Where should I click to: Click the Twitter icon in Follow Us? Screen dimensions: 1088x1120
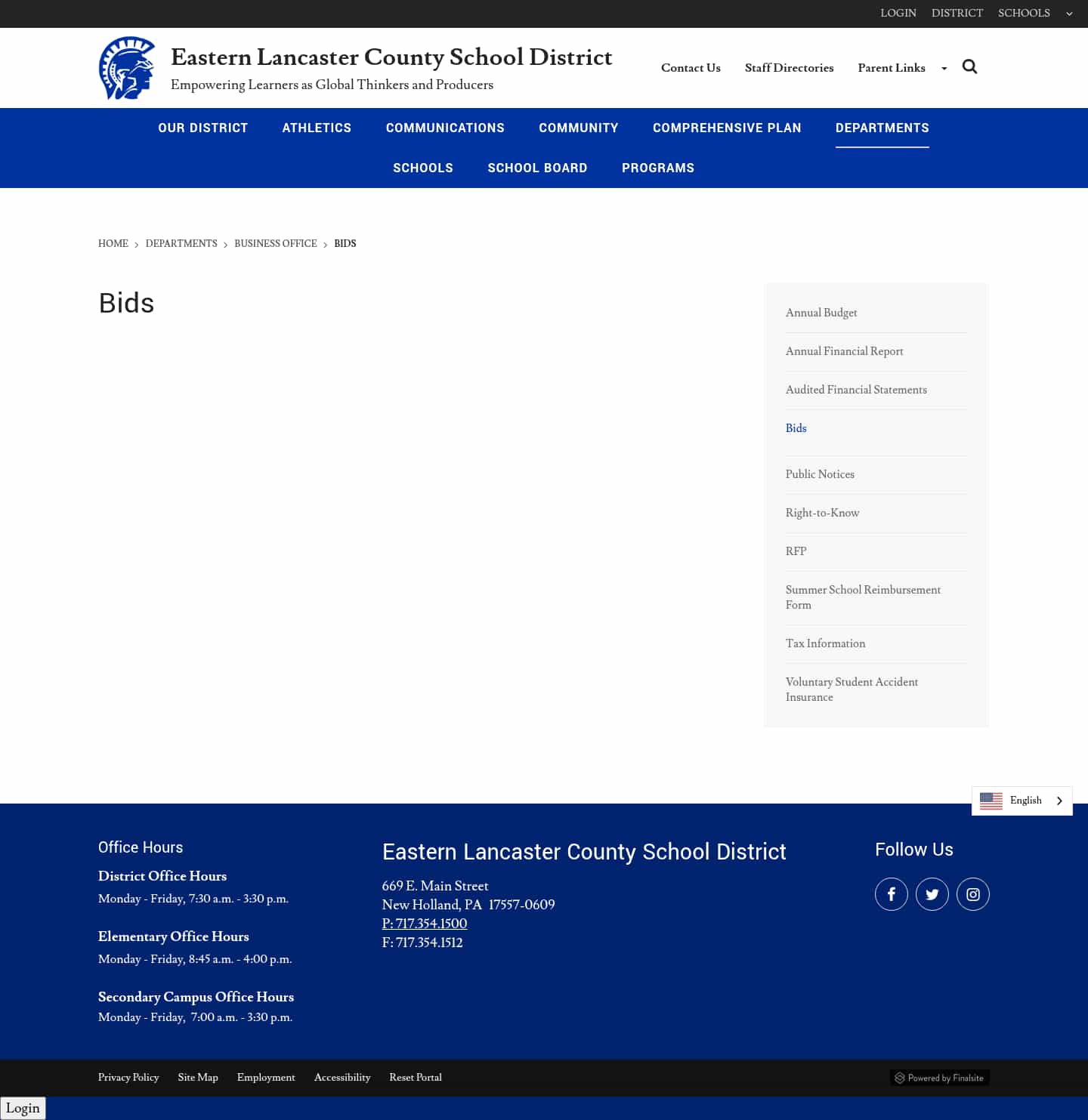(x=932, y=893)
